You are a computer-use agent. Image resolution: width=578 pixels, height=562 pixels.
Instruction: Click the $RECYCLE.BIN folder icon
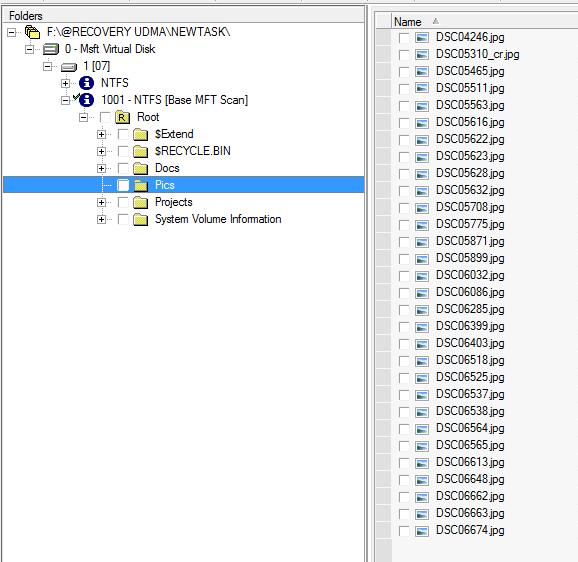[x=140, y=151]
